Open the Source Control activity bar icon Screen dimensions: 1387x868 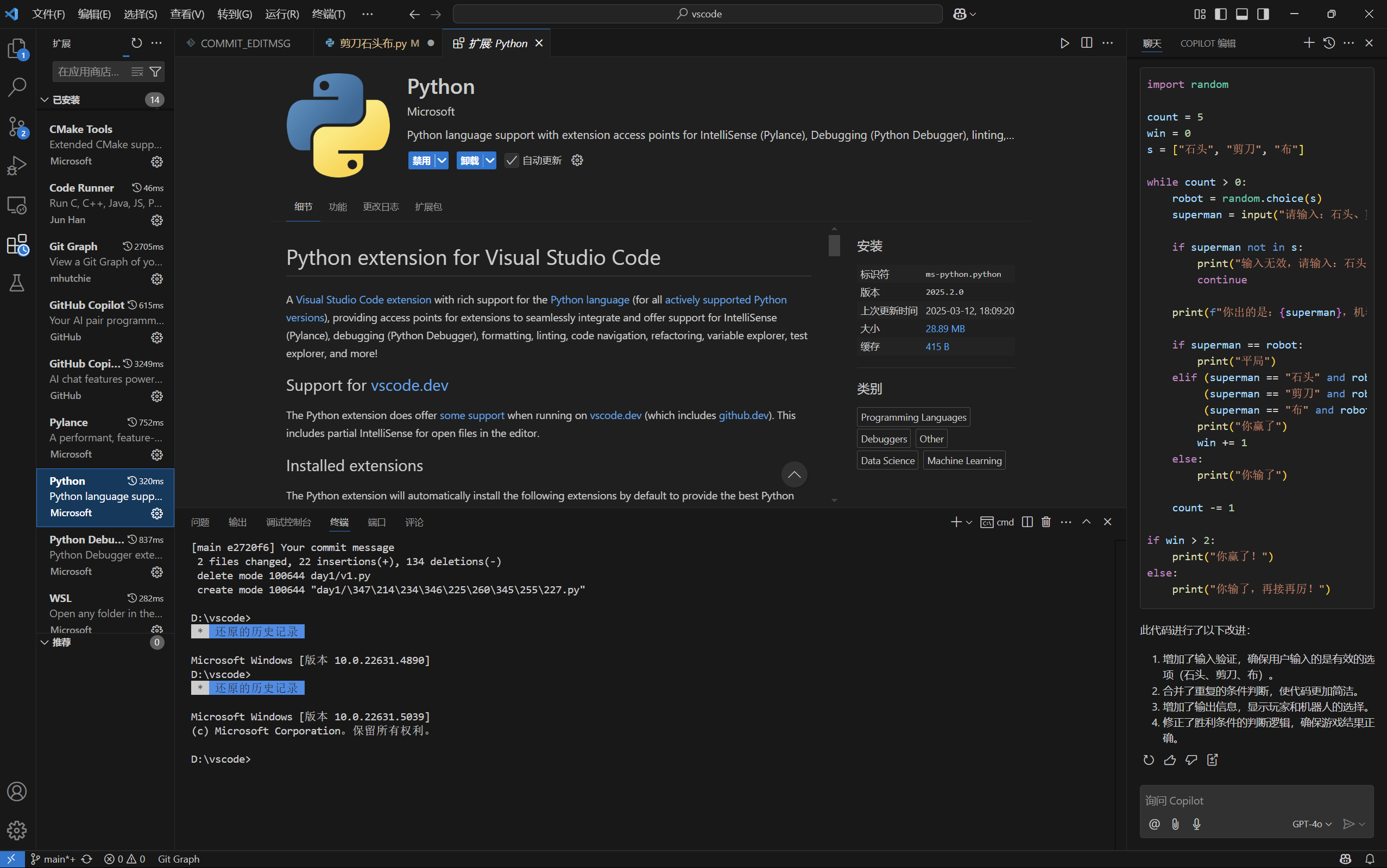click(17, 126)
